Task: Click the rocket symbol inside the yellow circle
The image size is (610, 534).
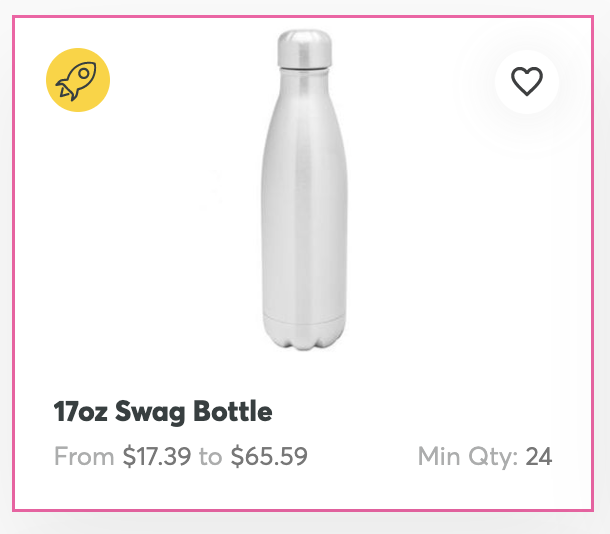Action: point(76,82)
